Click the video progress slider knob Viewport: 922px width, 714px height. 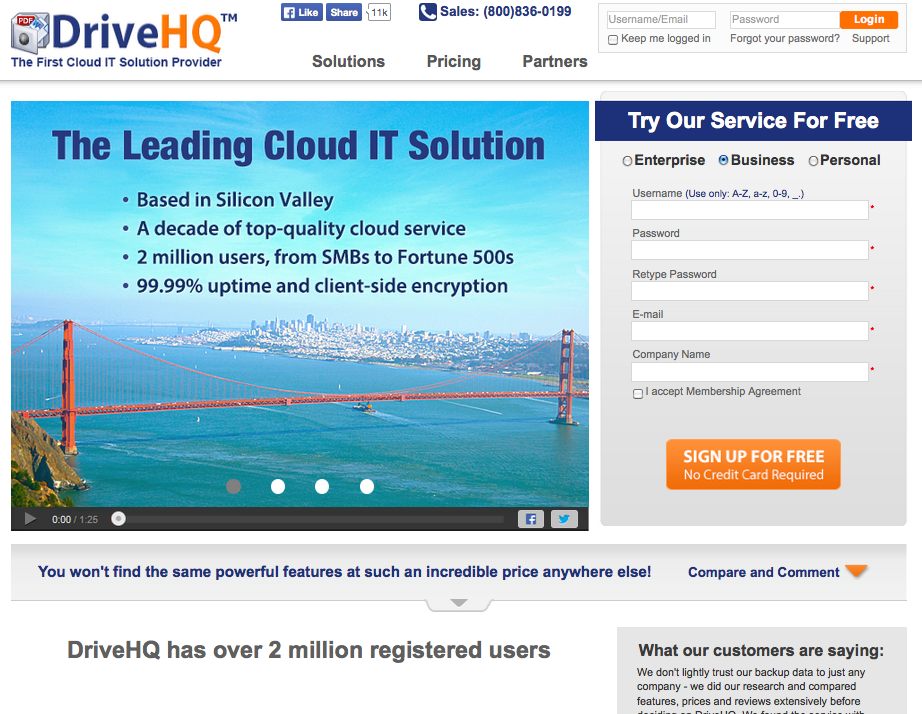pyautogui.click(x=118, y=519)
